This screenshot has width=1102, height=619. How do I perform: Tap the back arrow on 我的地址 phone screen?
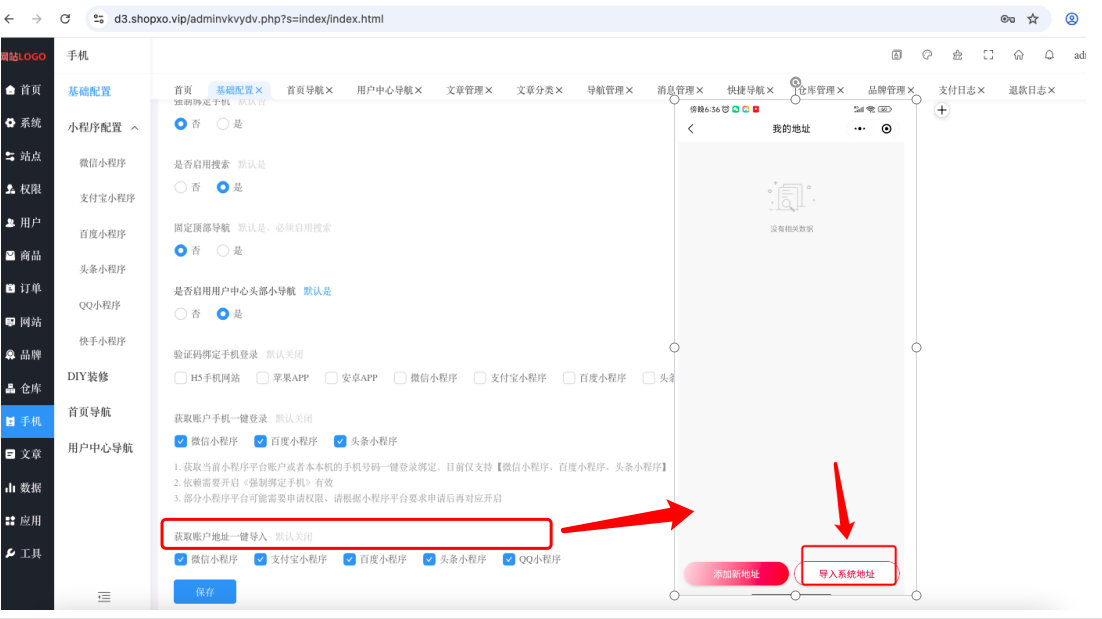691,129
